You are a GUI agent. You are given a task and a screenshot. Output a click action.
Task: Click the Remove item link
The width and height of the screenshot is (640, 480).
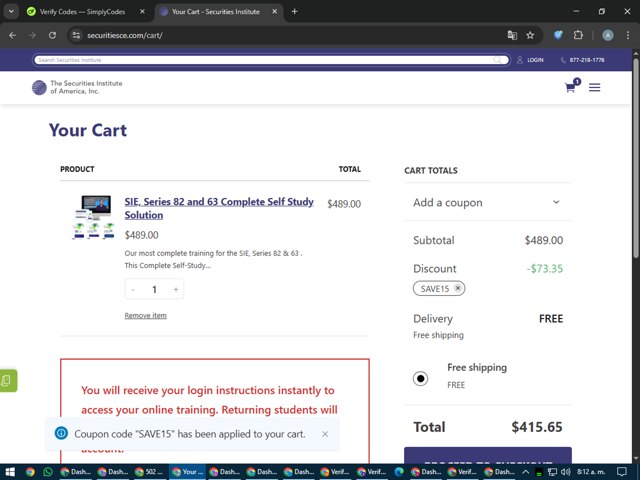[145, 316]
